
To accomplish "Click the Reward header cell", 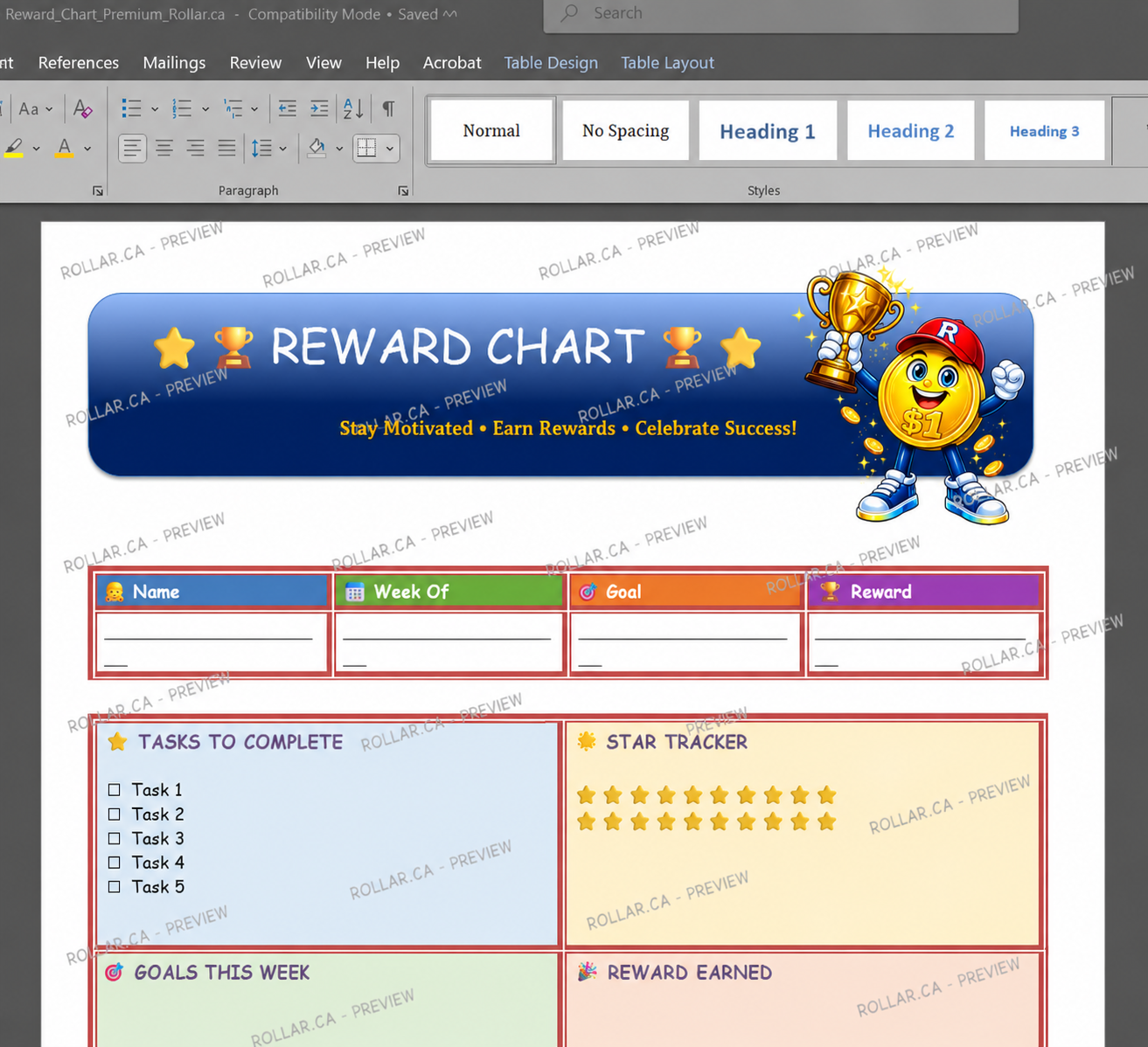I will tap(924, 592).
